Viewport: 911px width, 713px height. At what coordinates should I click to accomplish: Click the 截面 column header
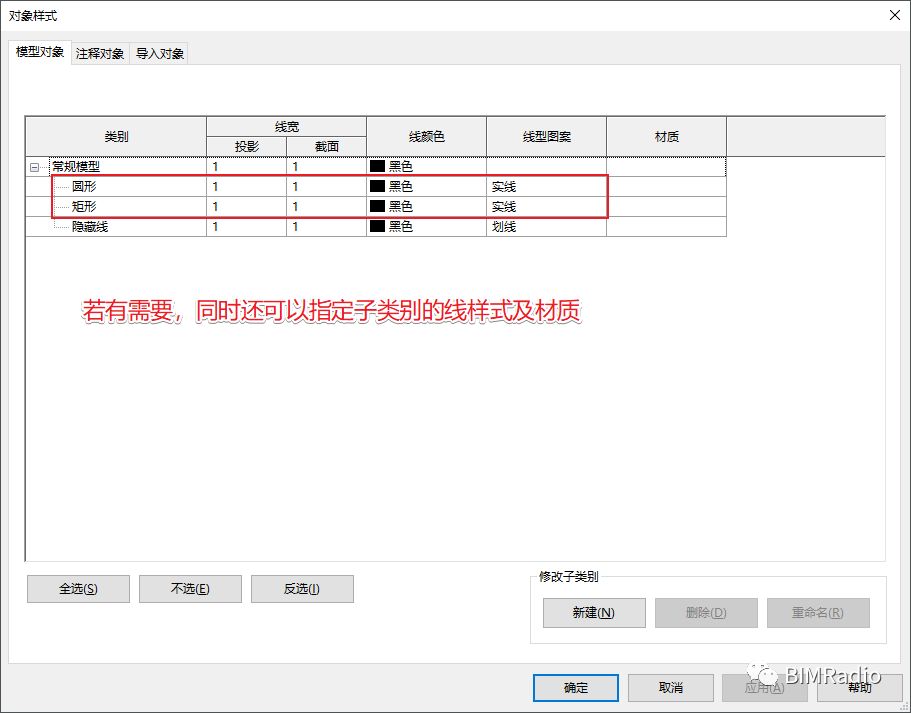point(327,146)
